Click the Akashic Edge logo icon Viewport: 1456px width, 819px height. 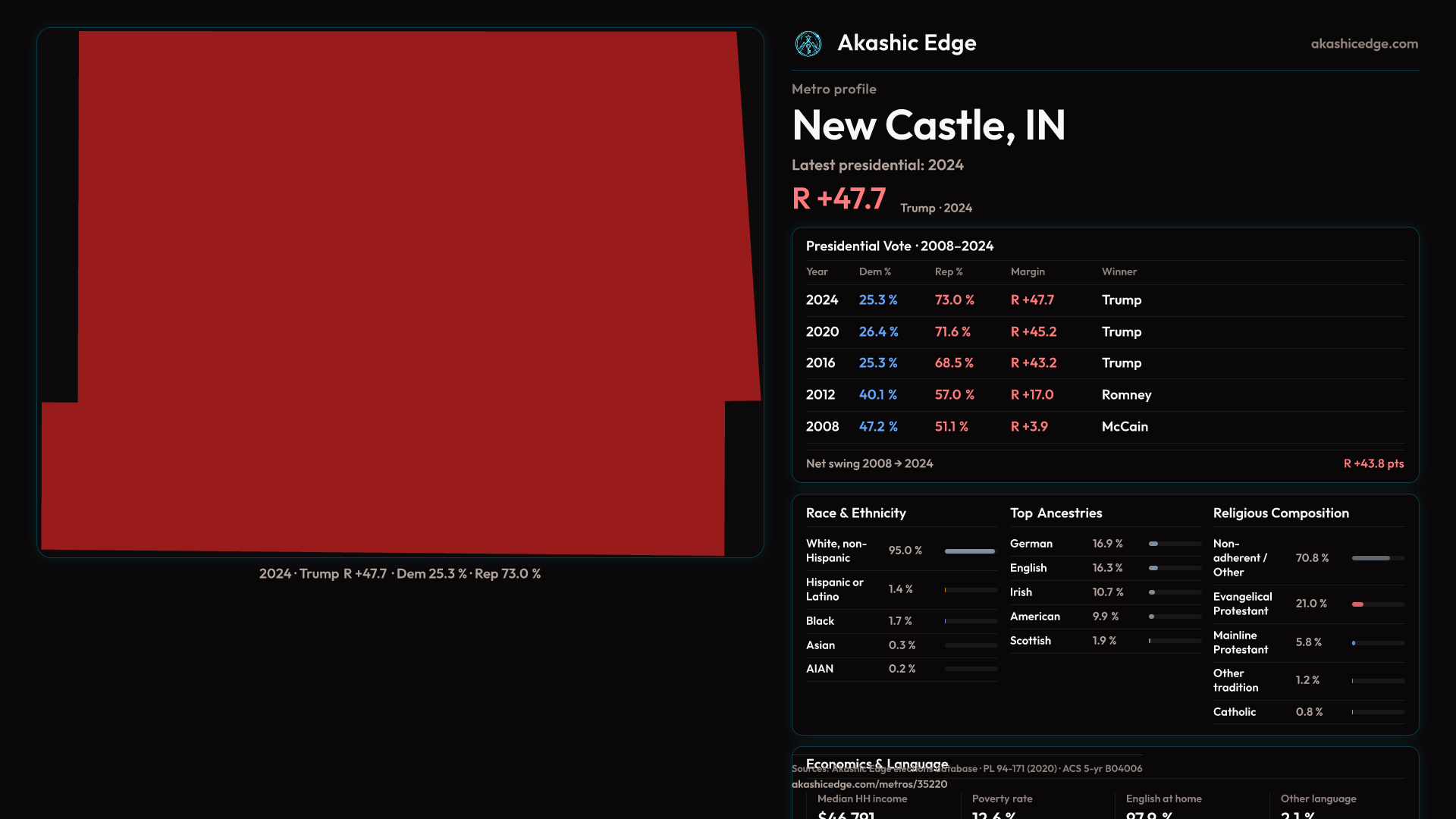pyautogui.click(x=808, y=44)
